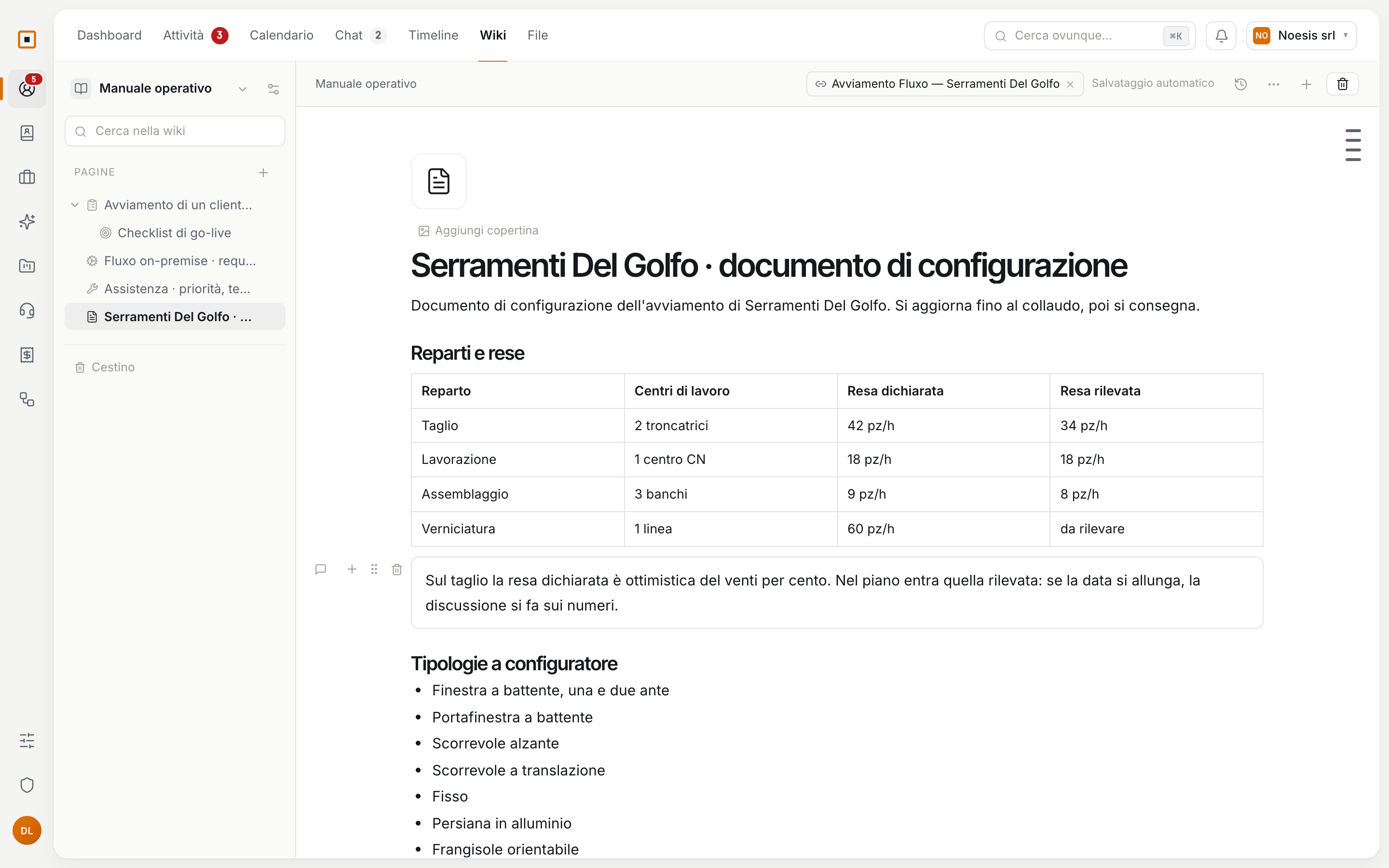The height and width of the screenshot is (868, 1389).
Task: Open the settings sliders sidebar icon
Action: tap(27, 741)
